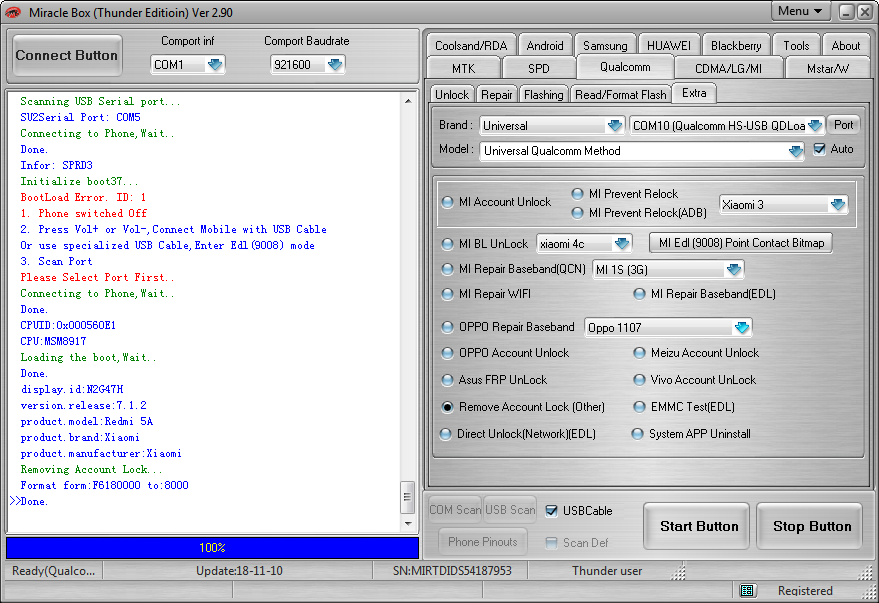Open the Brand Universal dropdown
The height and width of the screenshot is (603, 879).
(615, 126)
